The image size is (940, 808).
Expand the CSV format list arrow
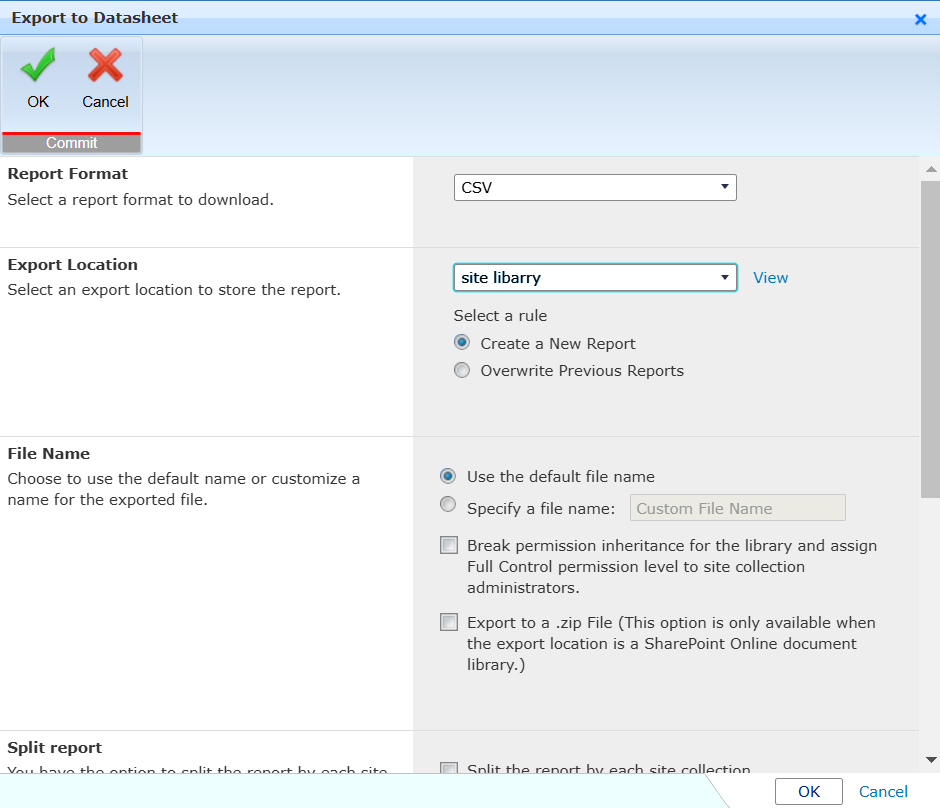[x=725, y=187]
